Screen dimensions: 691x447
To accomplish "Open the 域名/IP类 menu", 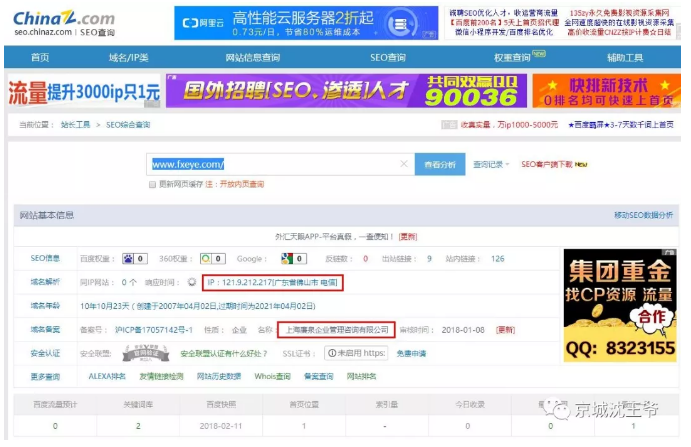I will pos(128,57).
